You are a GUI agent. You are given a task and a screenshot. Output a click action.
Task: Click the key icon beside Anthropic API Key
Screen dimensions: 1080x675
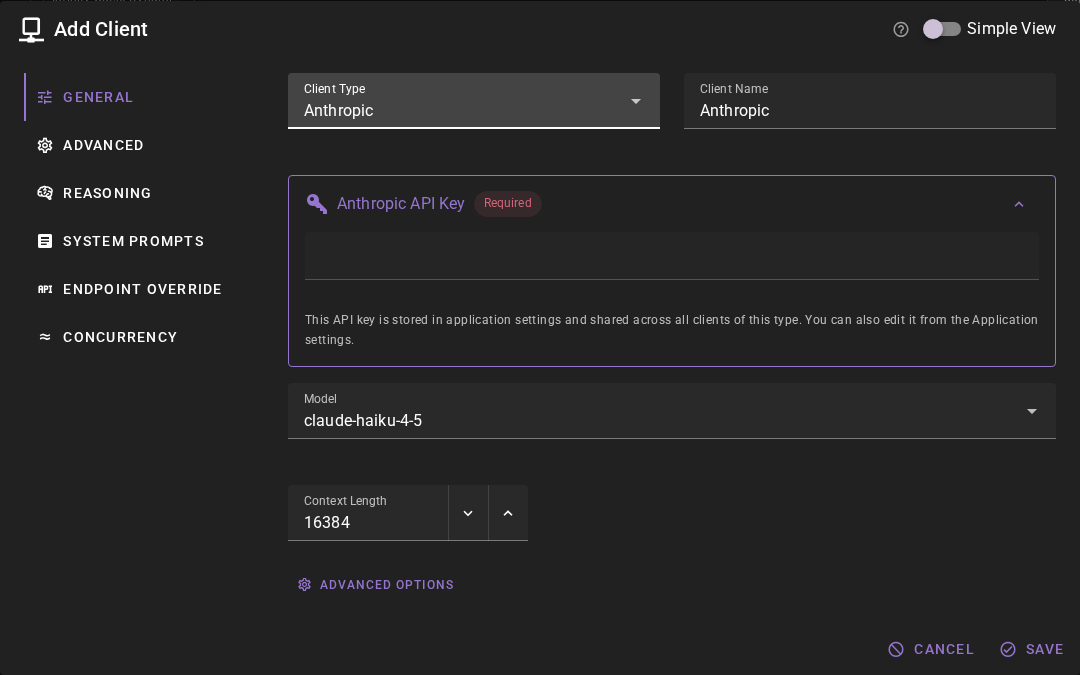[x=317, y=204]
